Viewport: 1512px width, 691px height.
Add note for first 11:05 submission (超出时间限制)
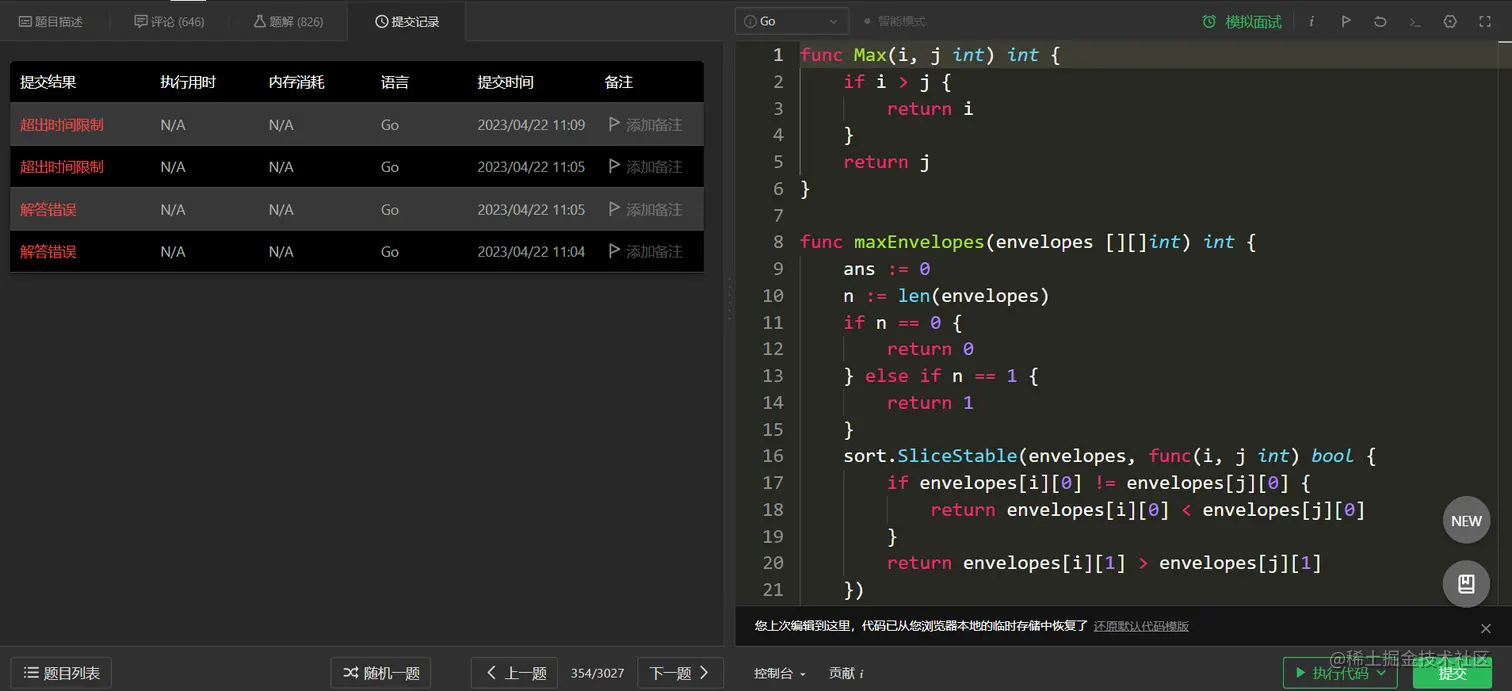click(x=645, y=166)
